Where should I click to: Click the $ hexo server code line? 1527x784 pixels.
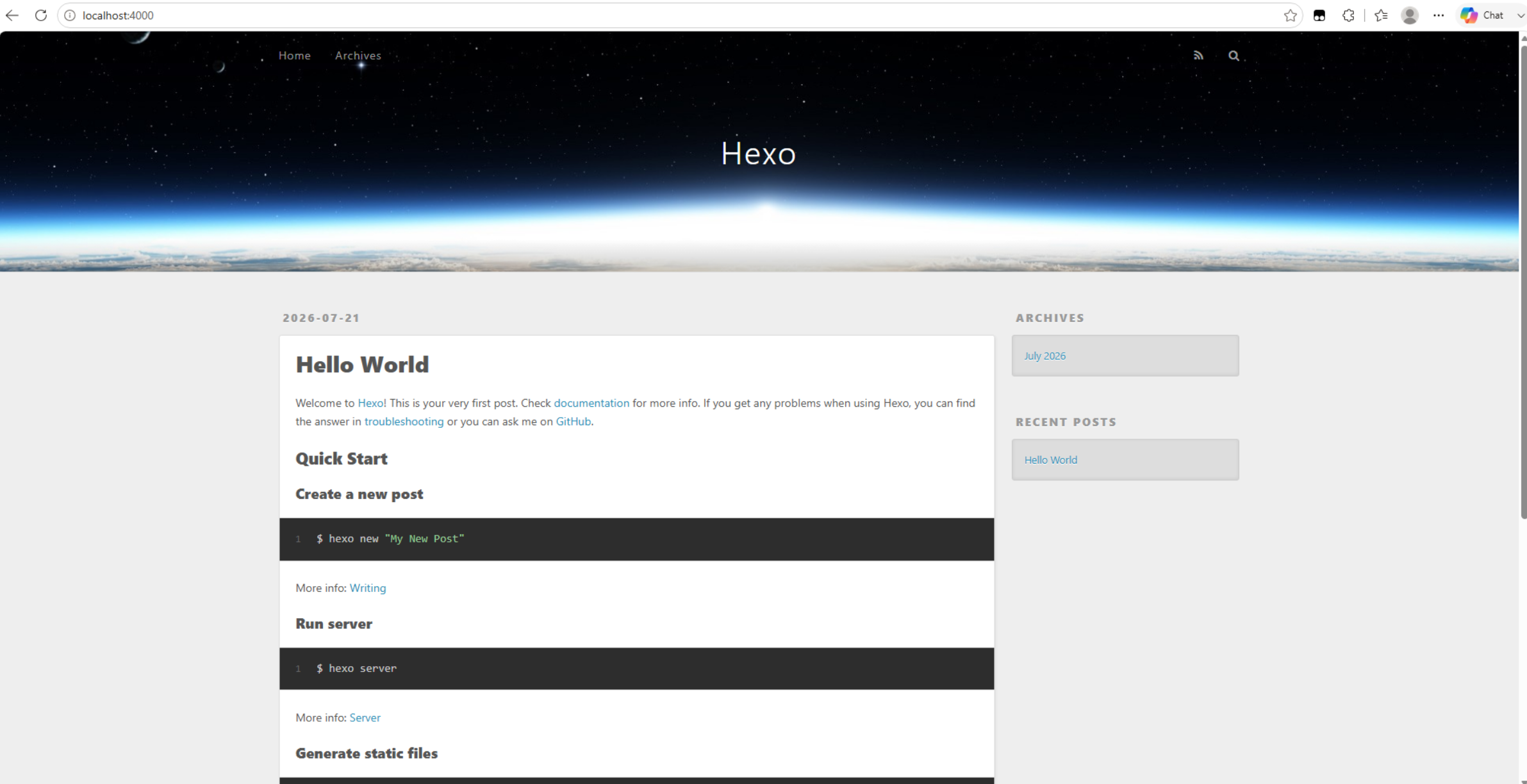356,668
